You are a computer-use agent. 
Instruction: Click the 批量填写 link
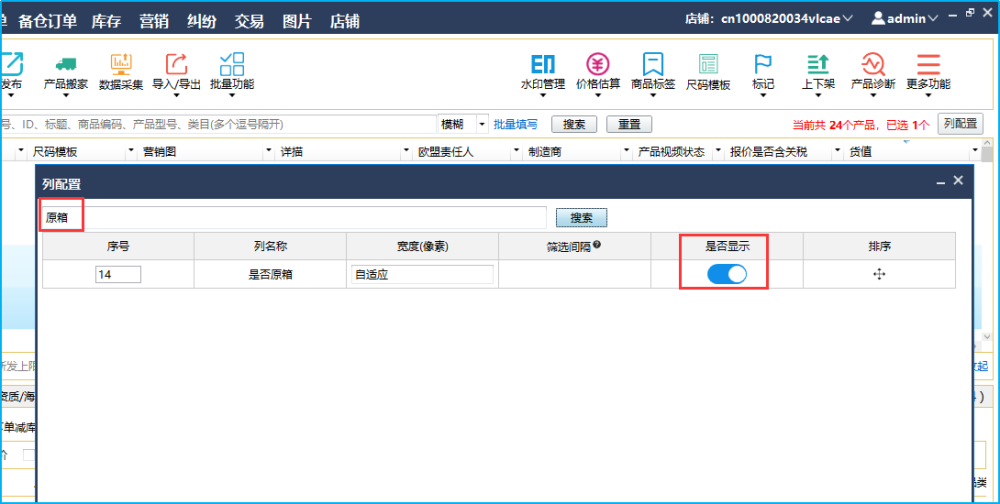point(515,124)
